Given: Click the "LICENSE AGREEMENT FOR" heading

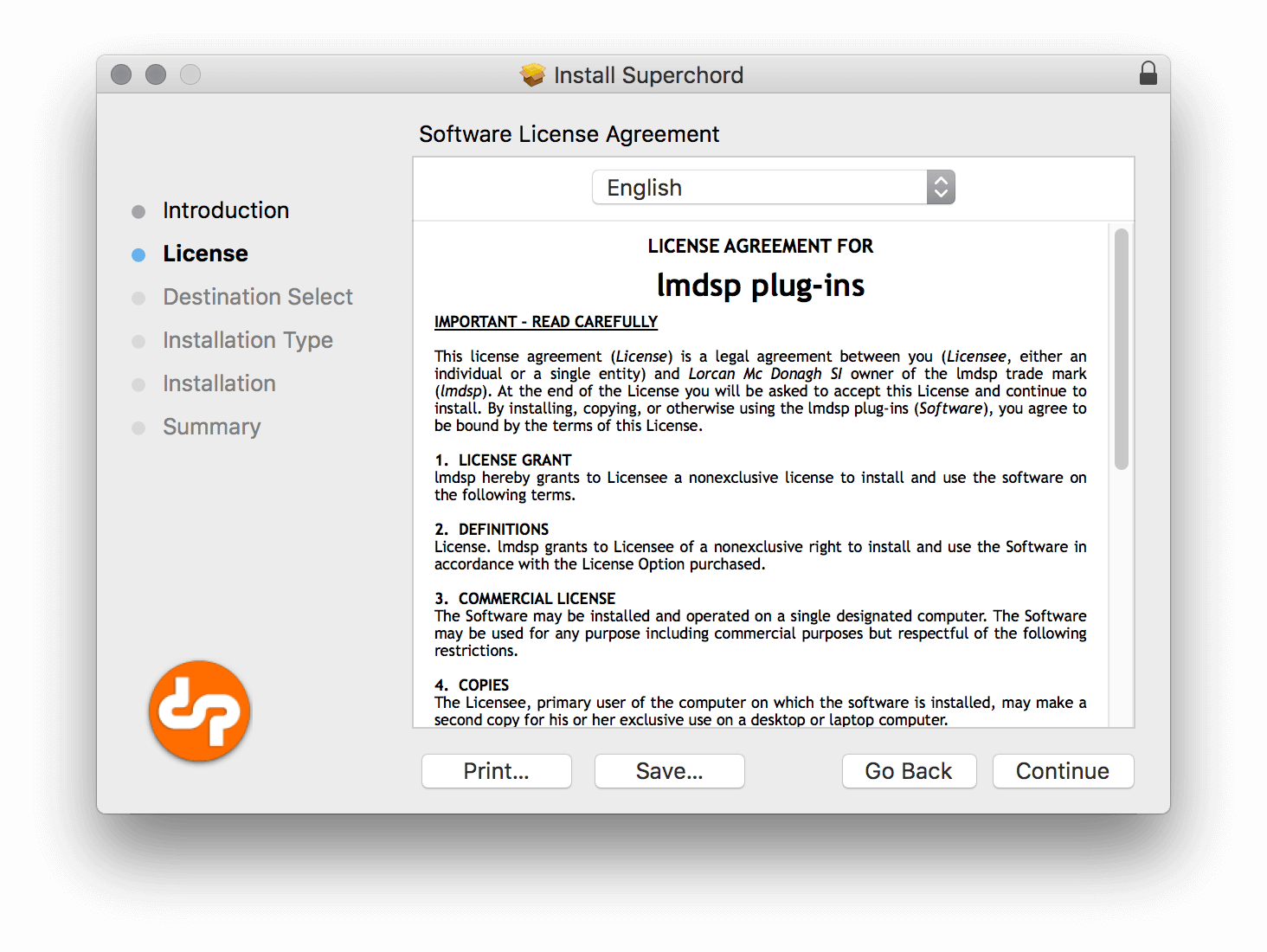Looking at the screenshot, I should click(x=761, y=246).
